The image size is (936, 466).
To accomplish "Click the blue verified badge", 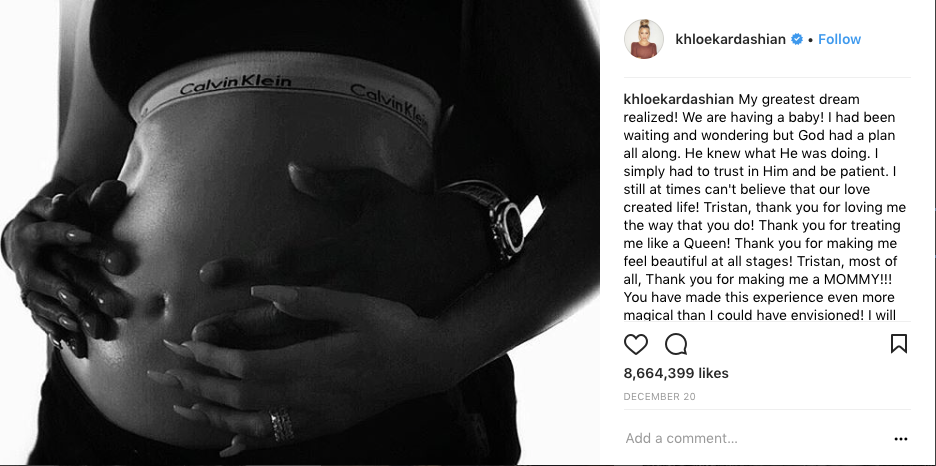I will (x=796, y=39).
